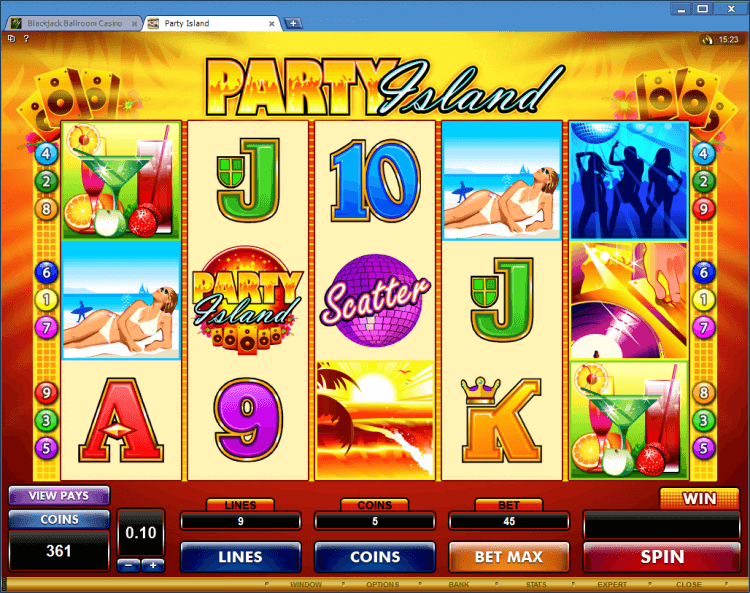
Task: Click the window layout icon top-left
Action: click(x=11, y=39)
